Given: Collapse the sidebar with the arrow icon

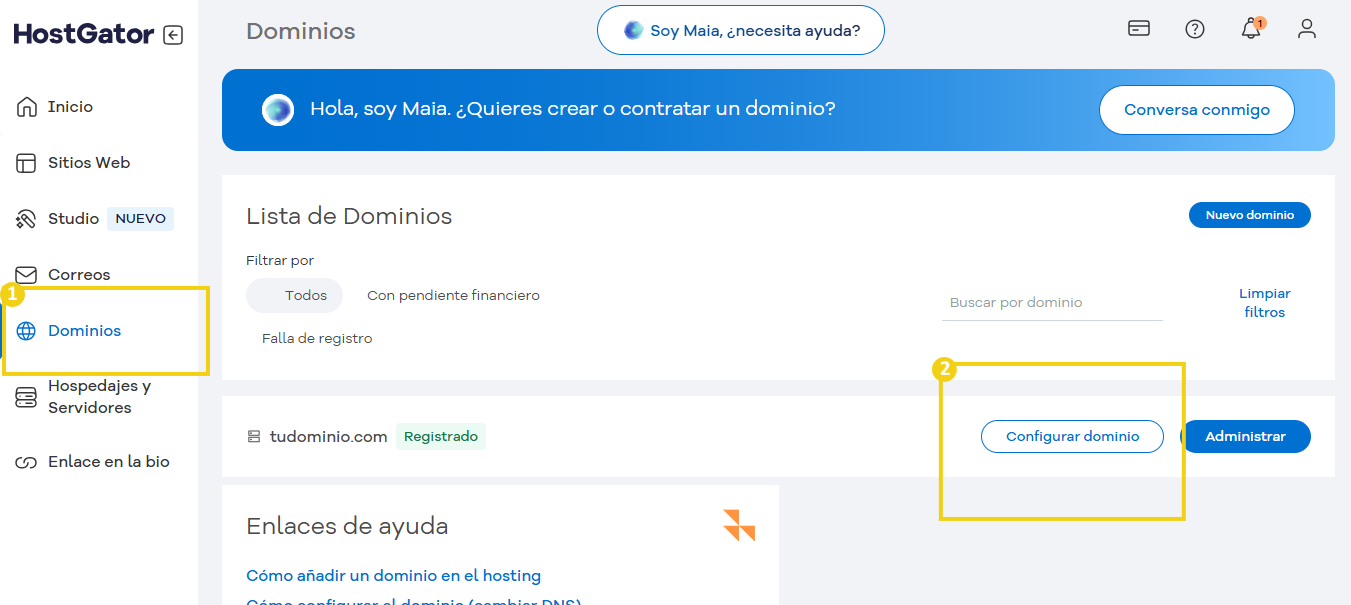Looking at the screenshot, I should point(173,35).
